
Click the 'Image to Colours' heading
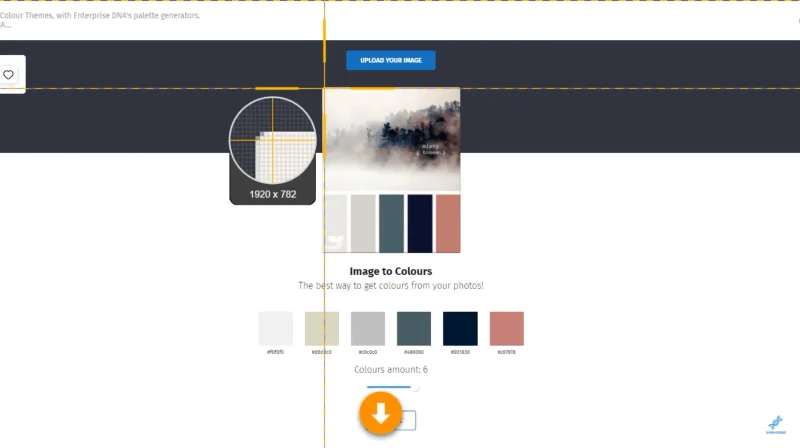point(391,271)
